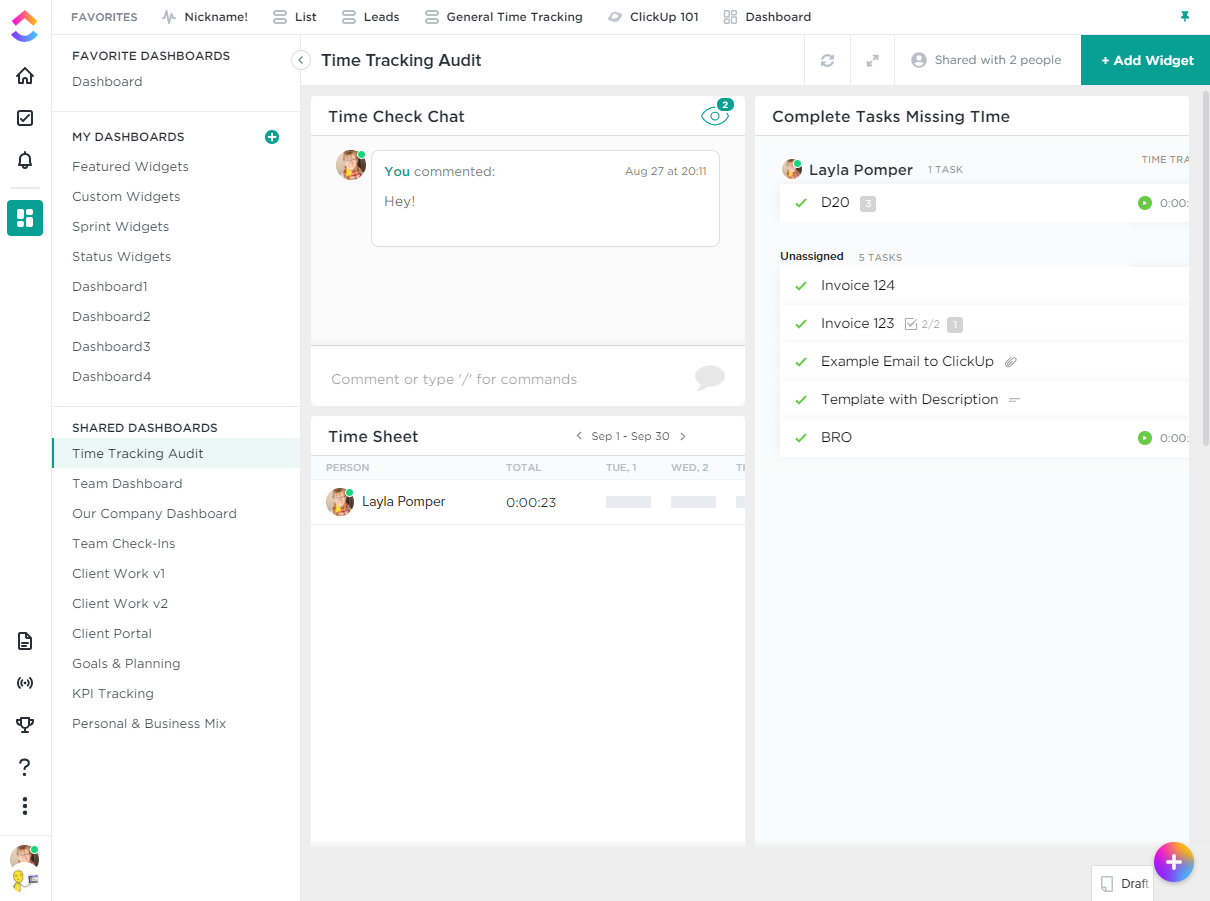
Task: Open the Home icon in left rail
Action: click(x=25, y=76)
